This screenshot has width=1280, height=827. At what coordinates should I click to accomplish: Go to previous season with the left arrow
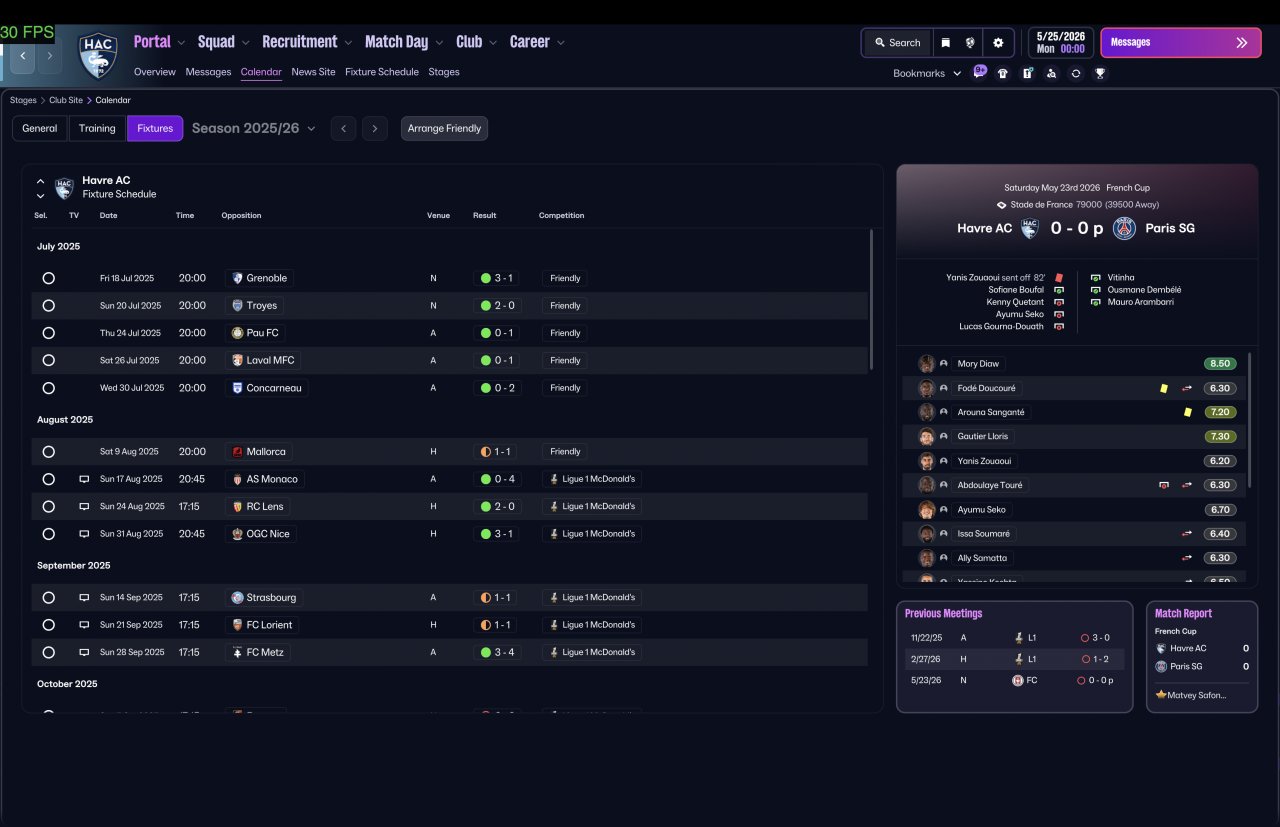tap(343, 128)
